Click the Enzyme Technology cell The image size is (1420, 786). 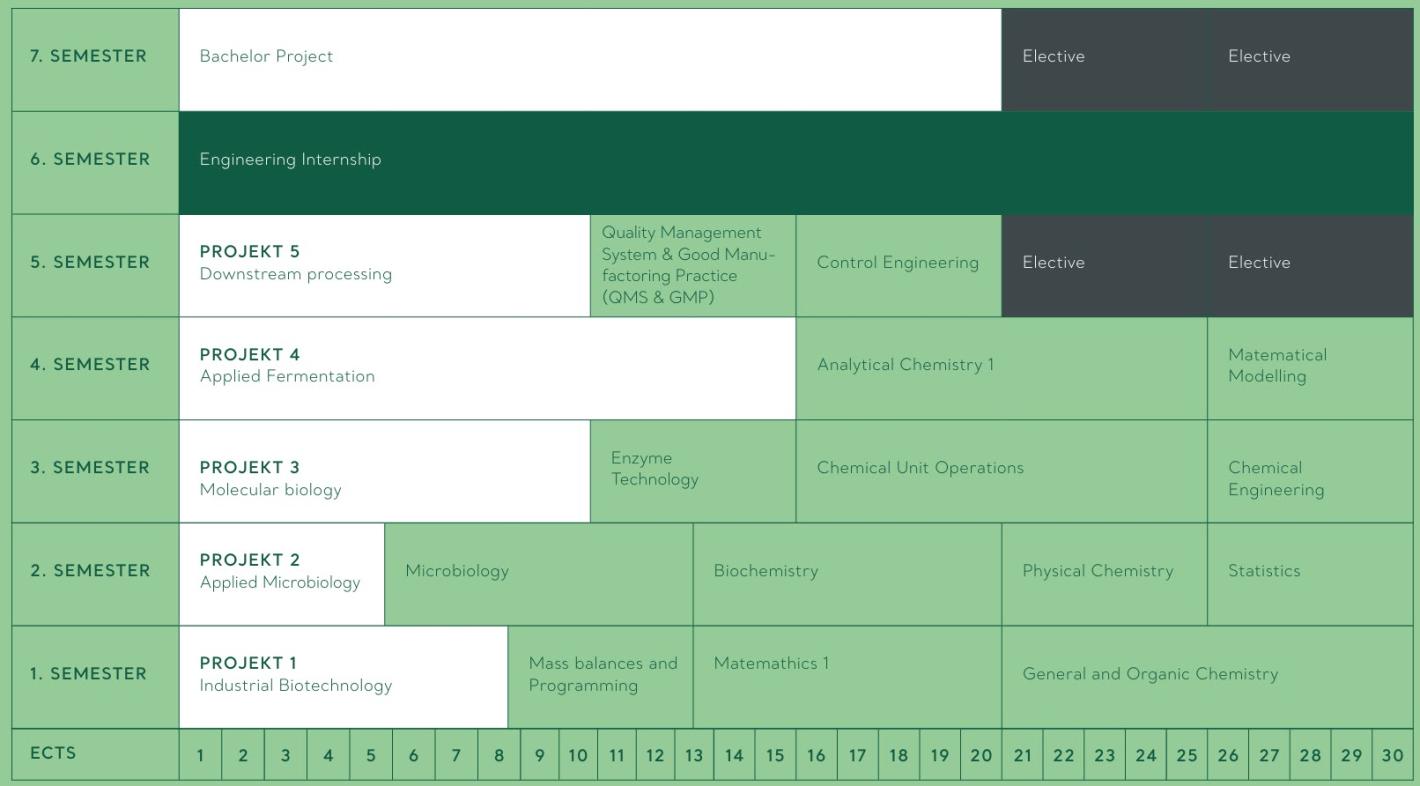click(693, 471)
